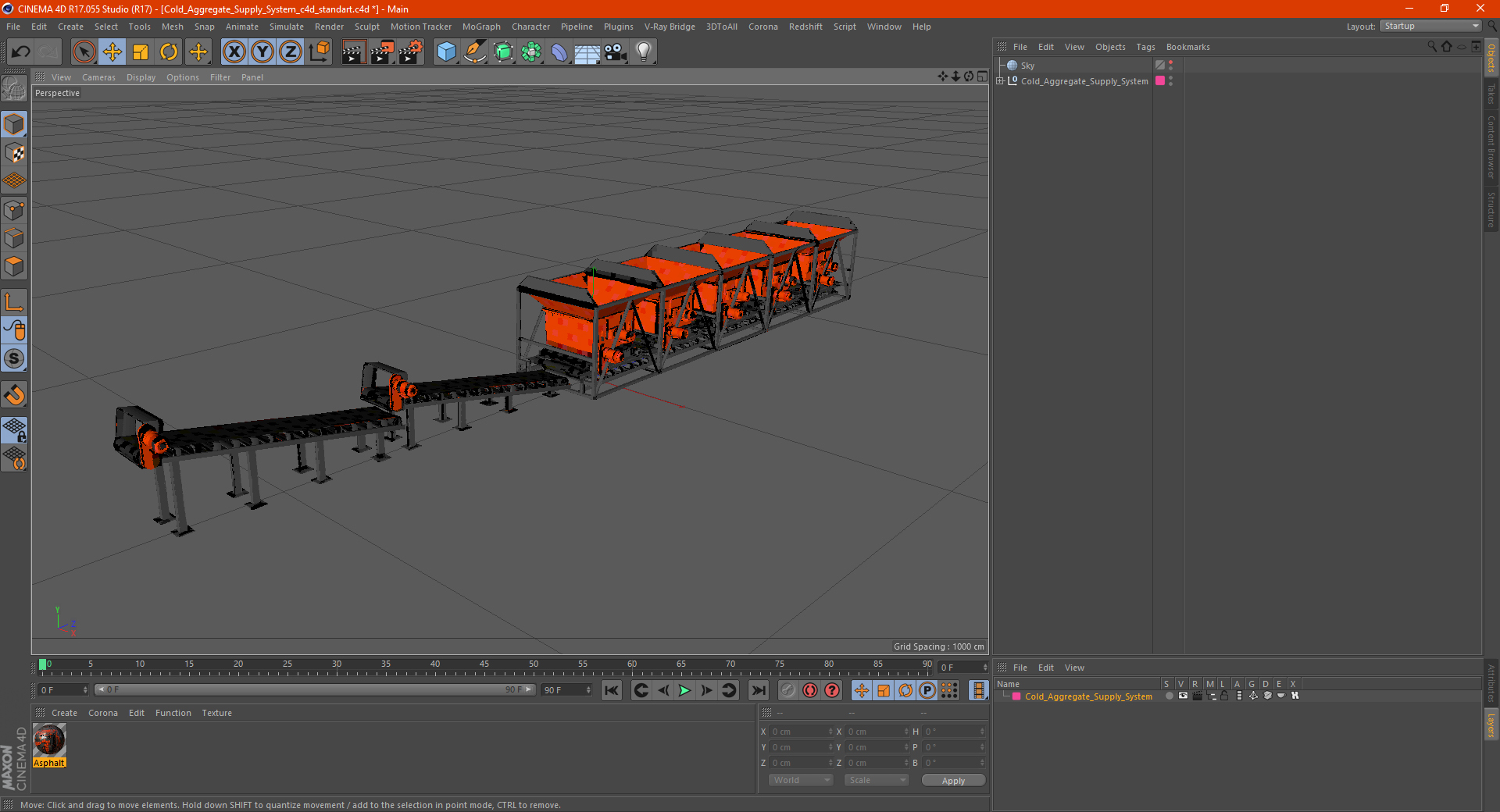Switch to Polygons mode

tap(14, 266)
